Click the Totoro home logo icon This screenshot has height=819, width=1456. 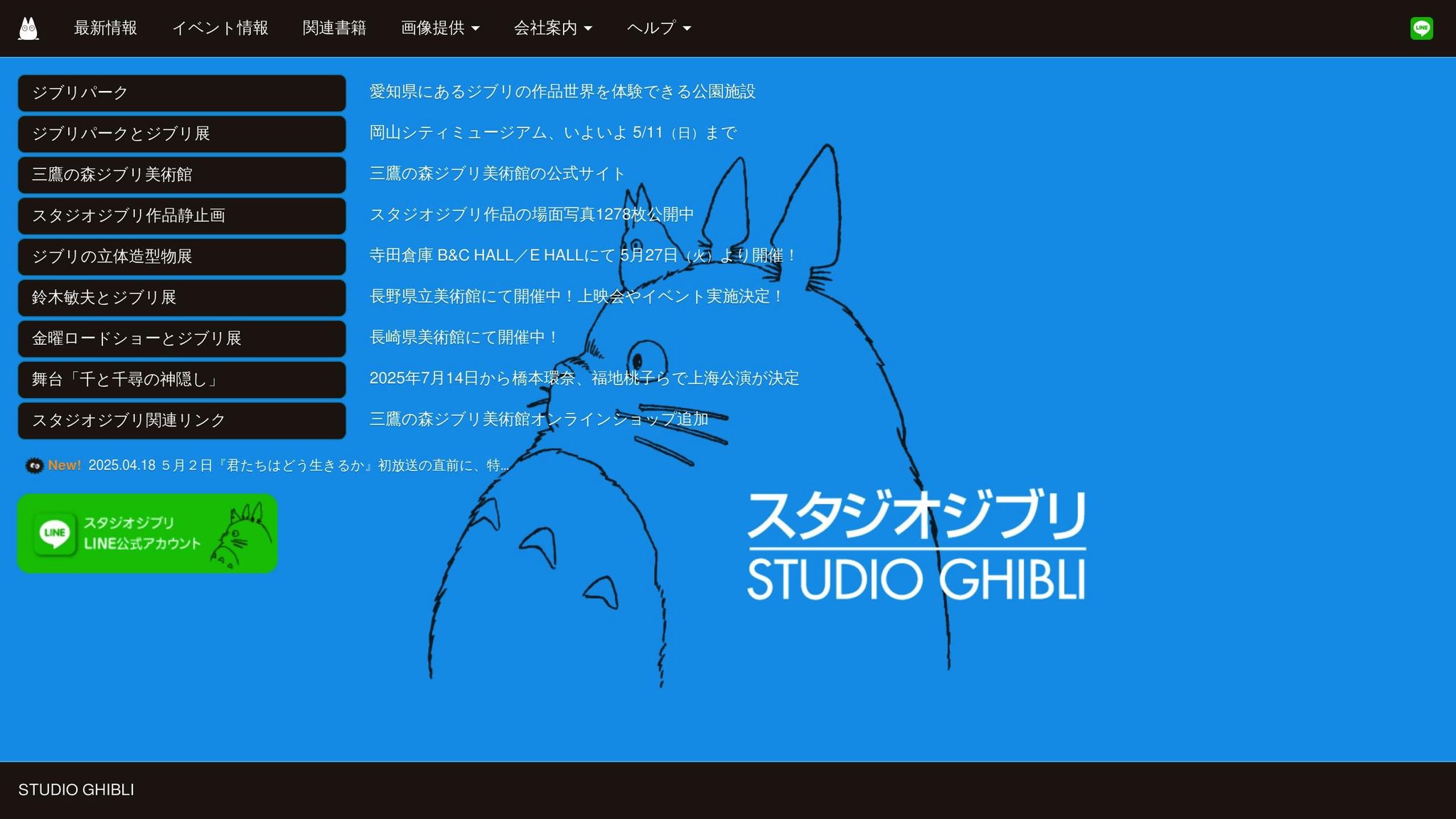(28, 28)
